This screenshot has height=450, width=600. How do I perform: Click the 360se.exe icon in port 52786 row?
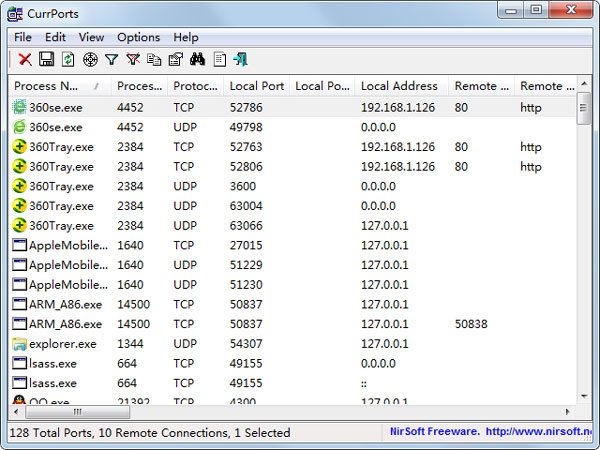coord(20,107)
